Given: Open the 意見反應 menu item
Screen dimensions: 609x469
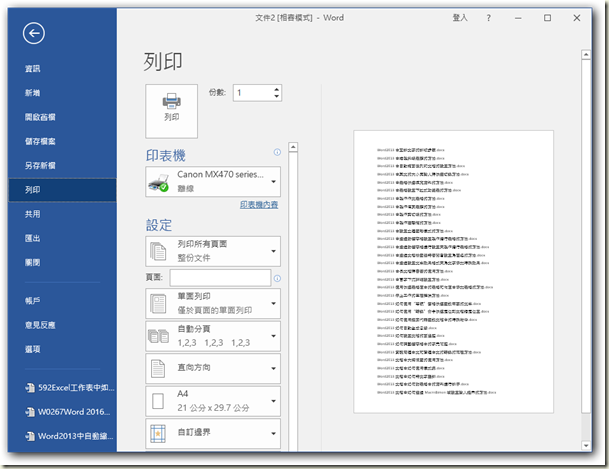Looking at the screenshot, I should 40,325.
